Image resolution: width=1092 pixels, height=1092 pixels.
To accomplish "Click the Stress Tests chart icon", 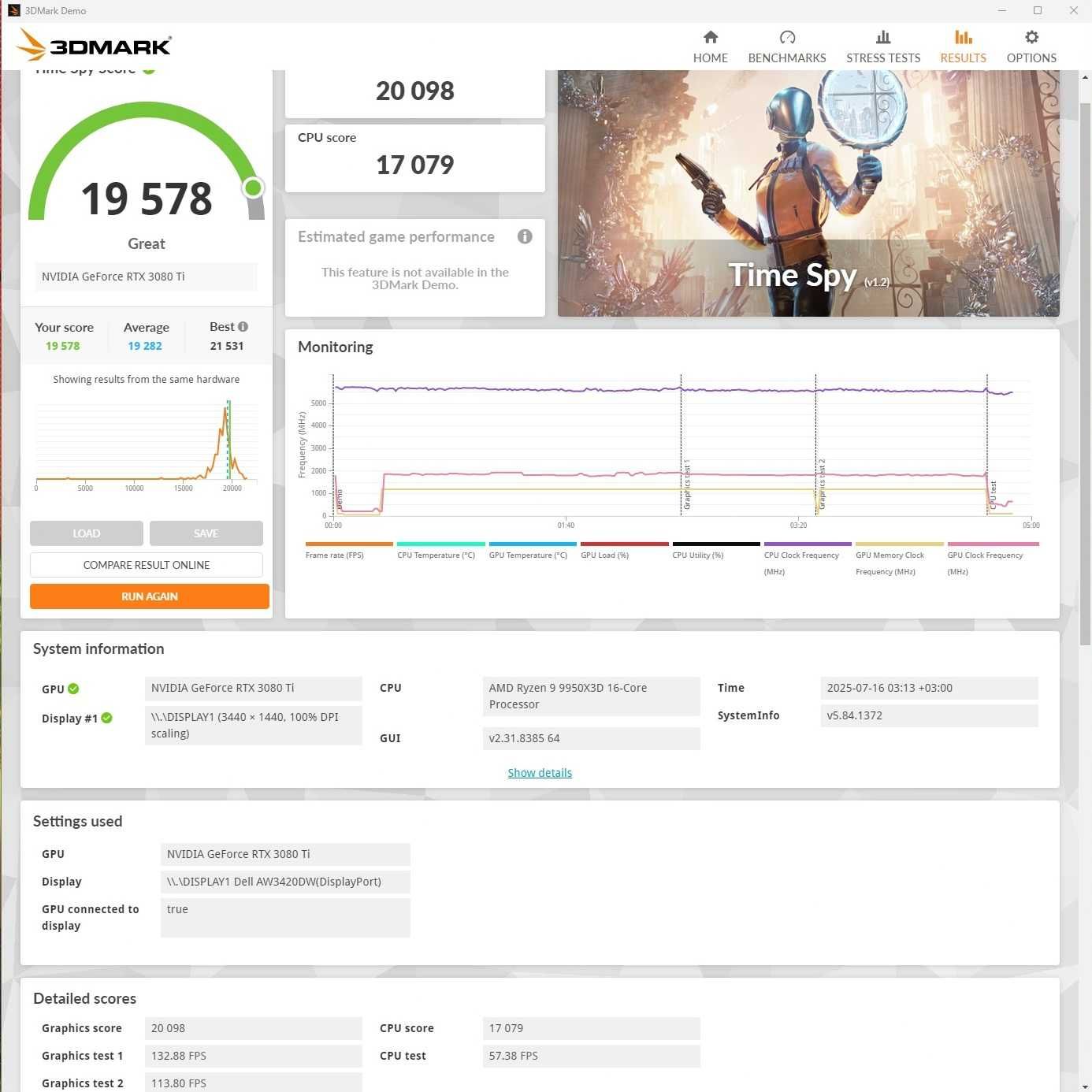I will click(x=883, y=37).
